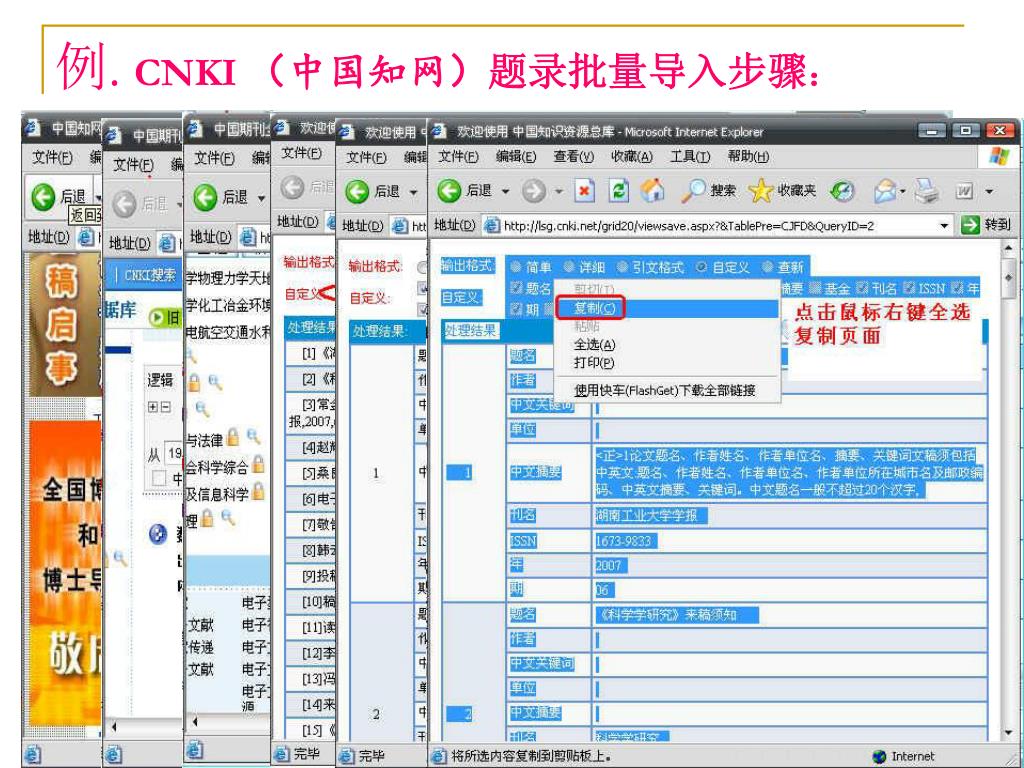Choose 全选(A) in the context menu

[667, 344]
